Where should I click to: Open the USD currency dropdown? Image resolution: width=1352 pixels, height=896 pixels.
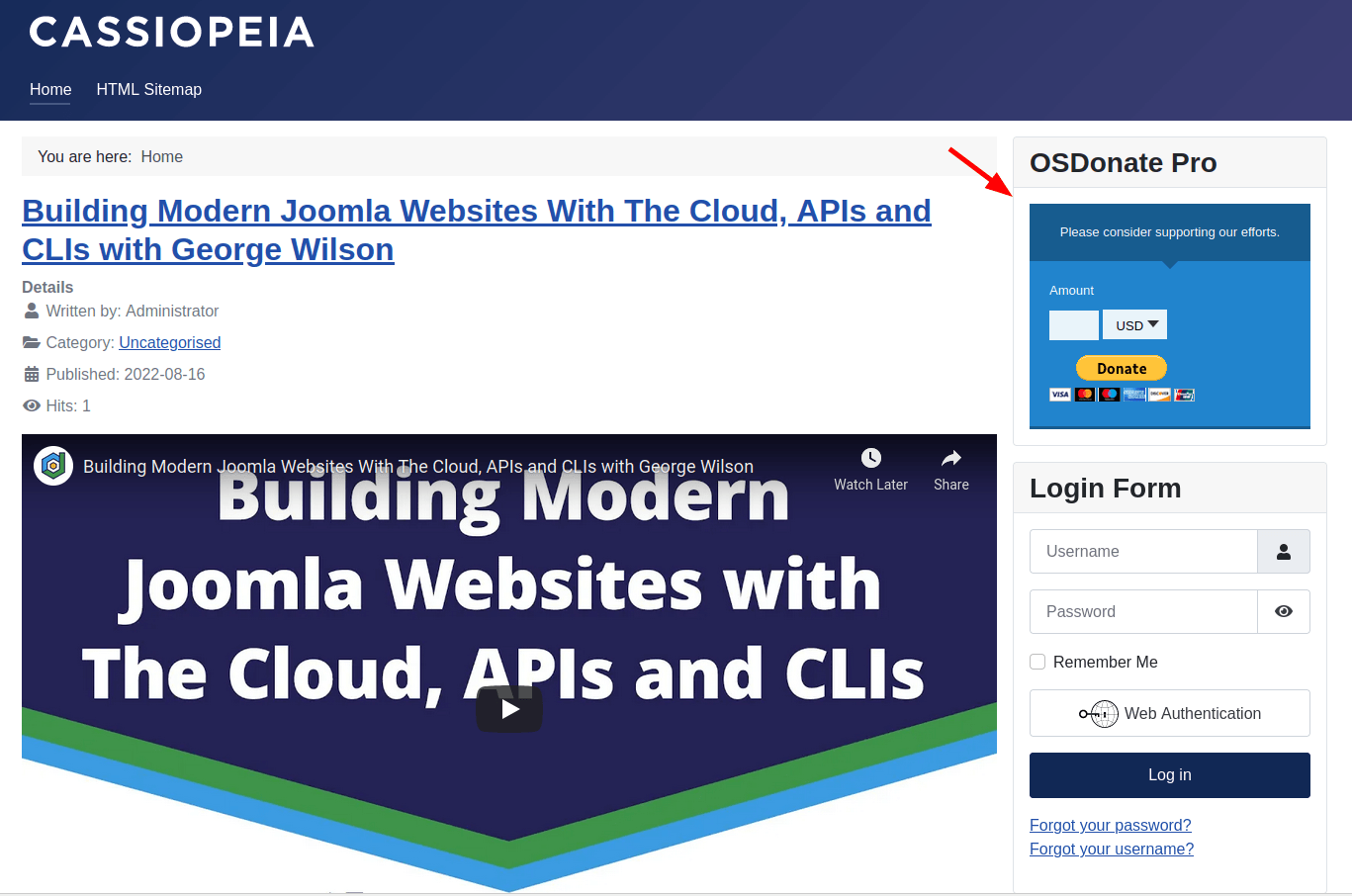1135,324
